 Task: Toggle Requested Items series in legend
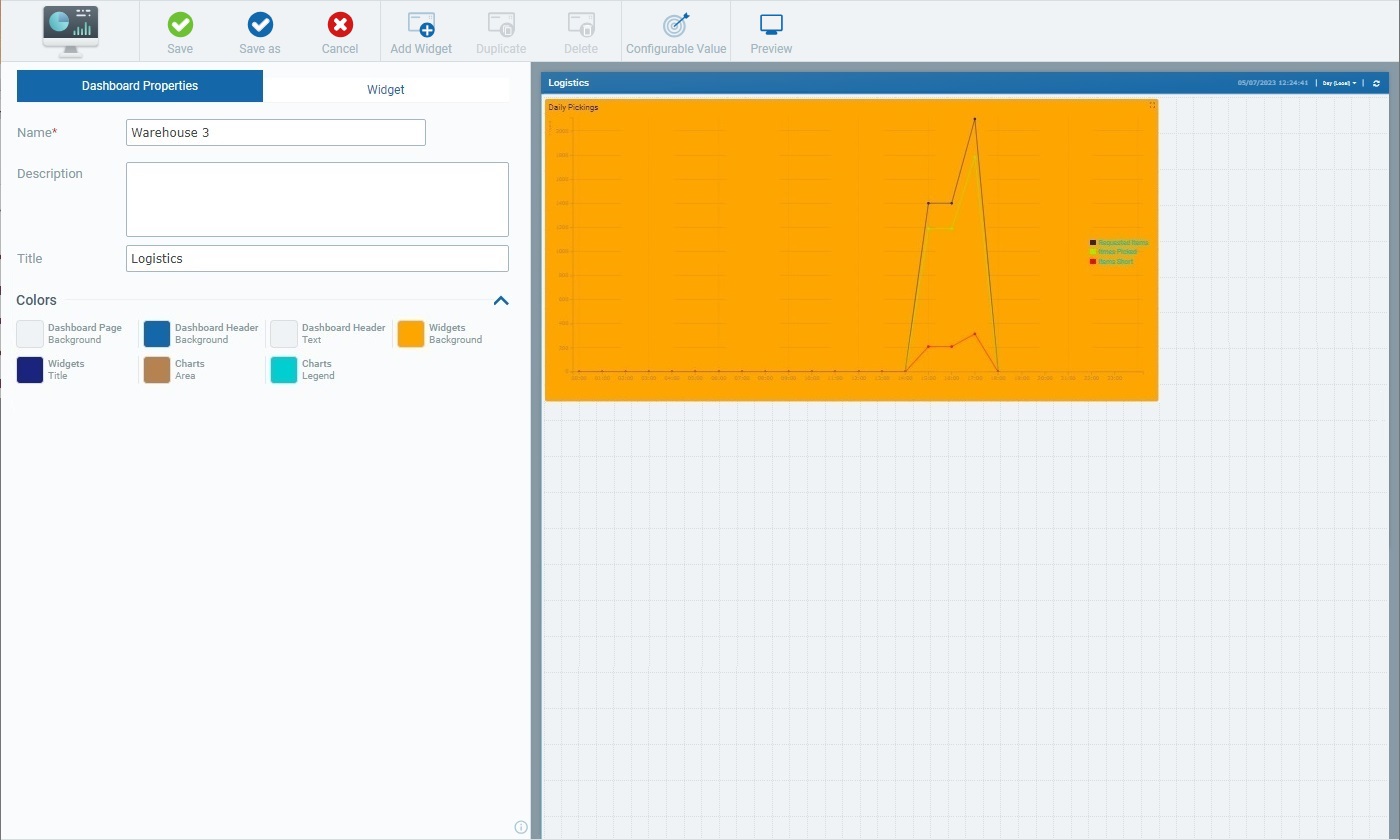(1122, 243)
